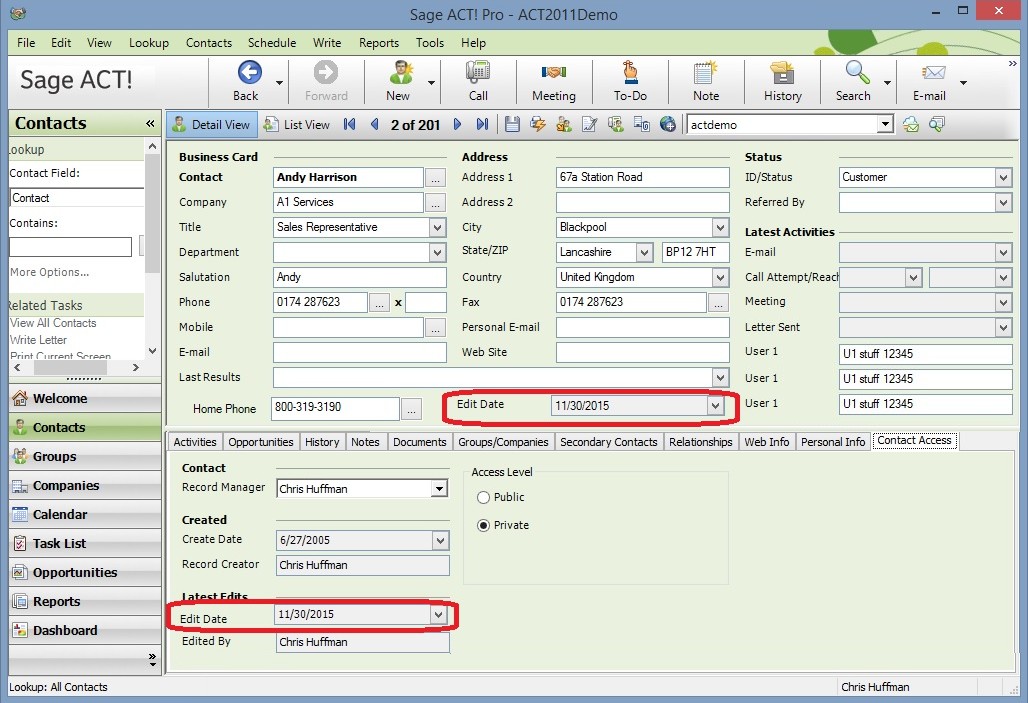
Task: Click the Contains search field
Action: tap(71, 247)
